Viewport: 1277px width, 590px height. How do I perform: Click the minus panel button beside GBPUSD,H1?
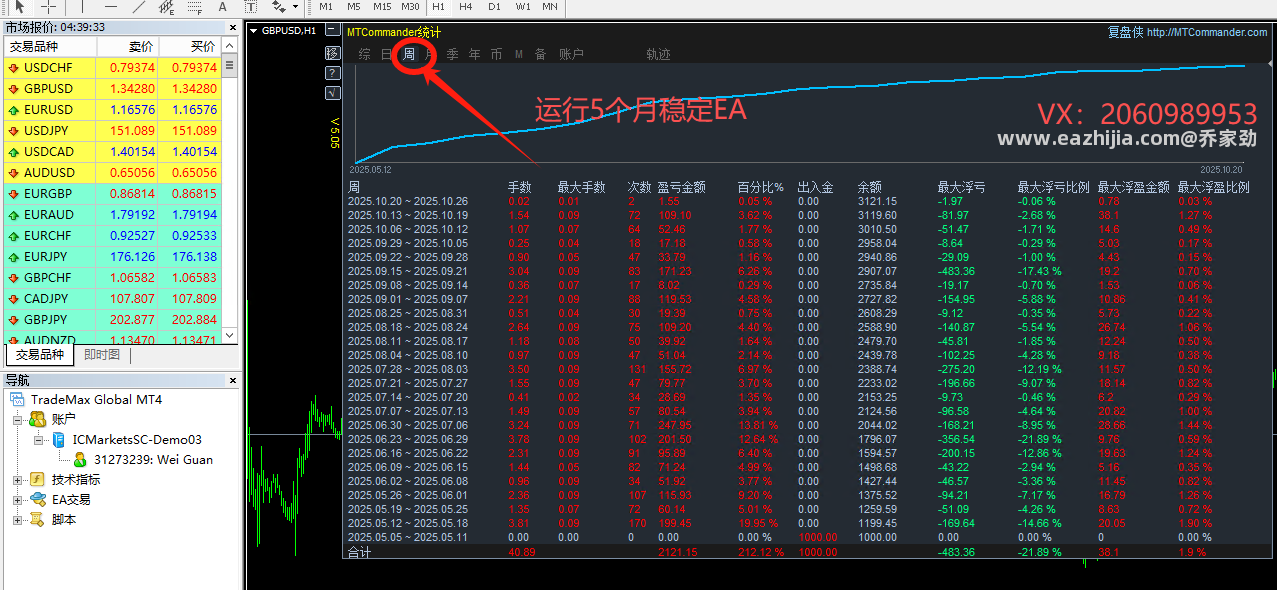tap(333, 31)
